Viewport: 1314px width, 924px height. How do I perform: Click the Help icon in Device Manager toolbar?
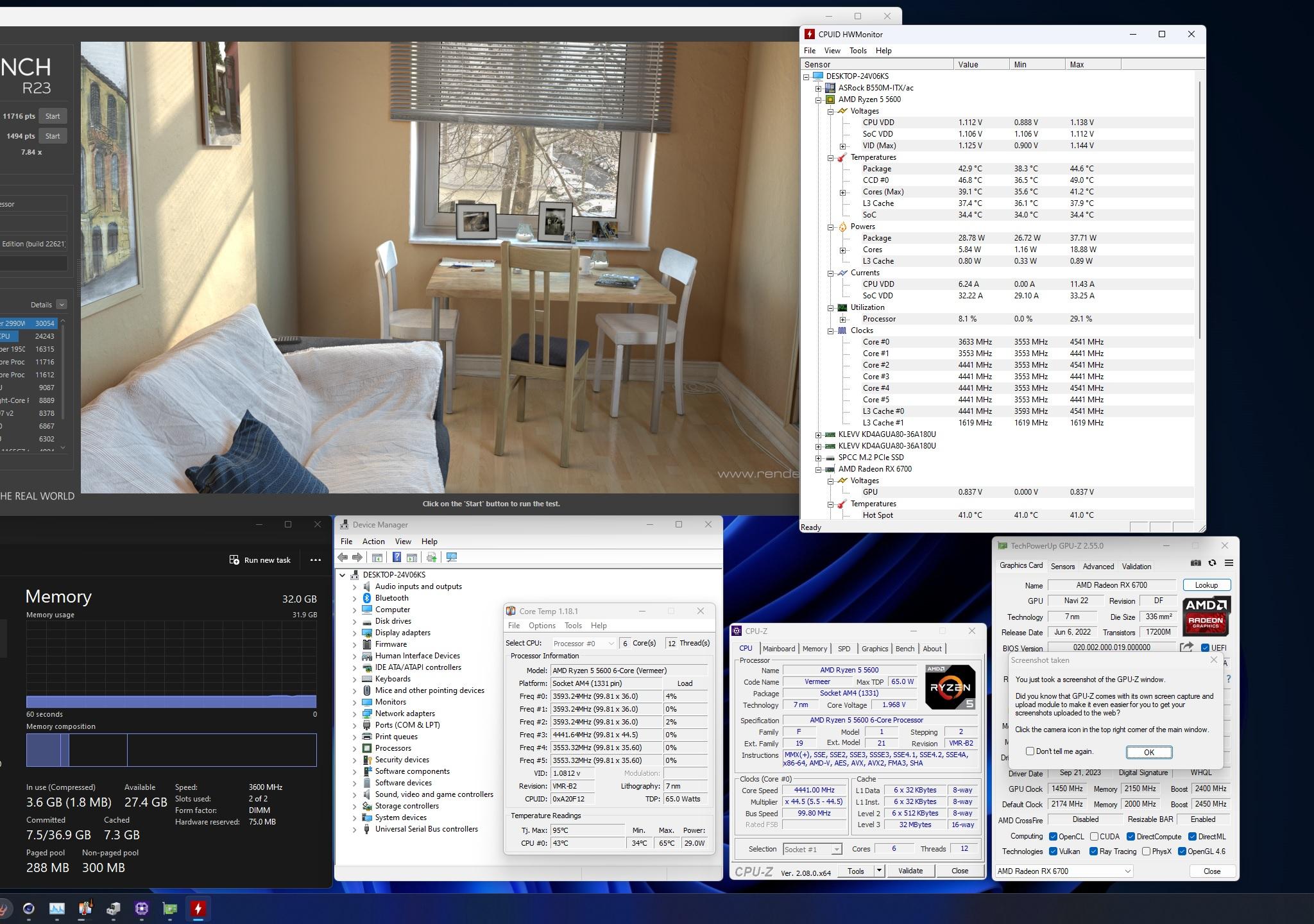pyautogui.click(x=397, y=557)
